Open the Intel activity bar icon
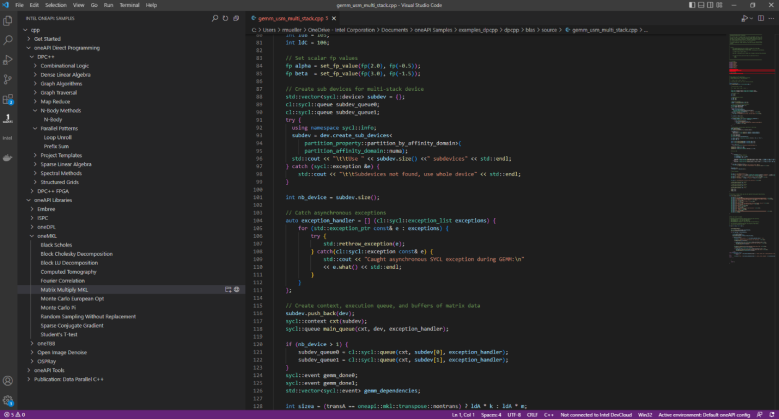This screenshot has width=779, height=419. point(8,138)
